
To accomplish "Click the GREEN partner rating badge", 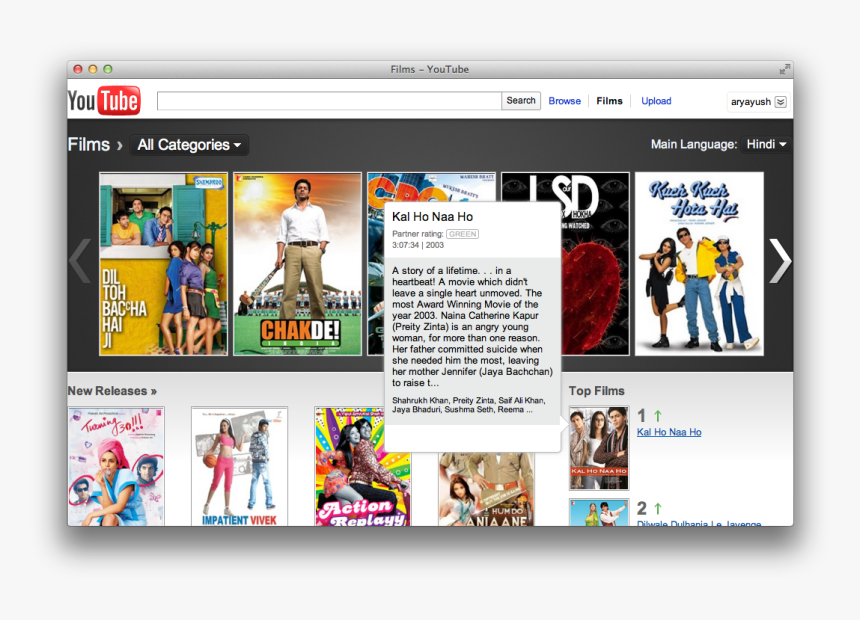I will coord(462,234).
